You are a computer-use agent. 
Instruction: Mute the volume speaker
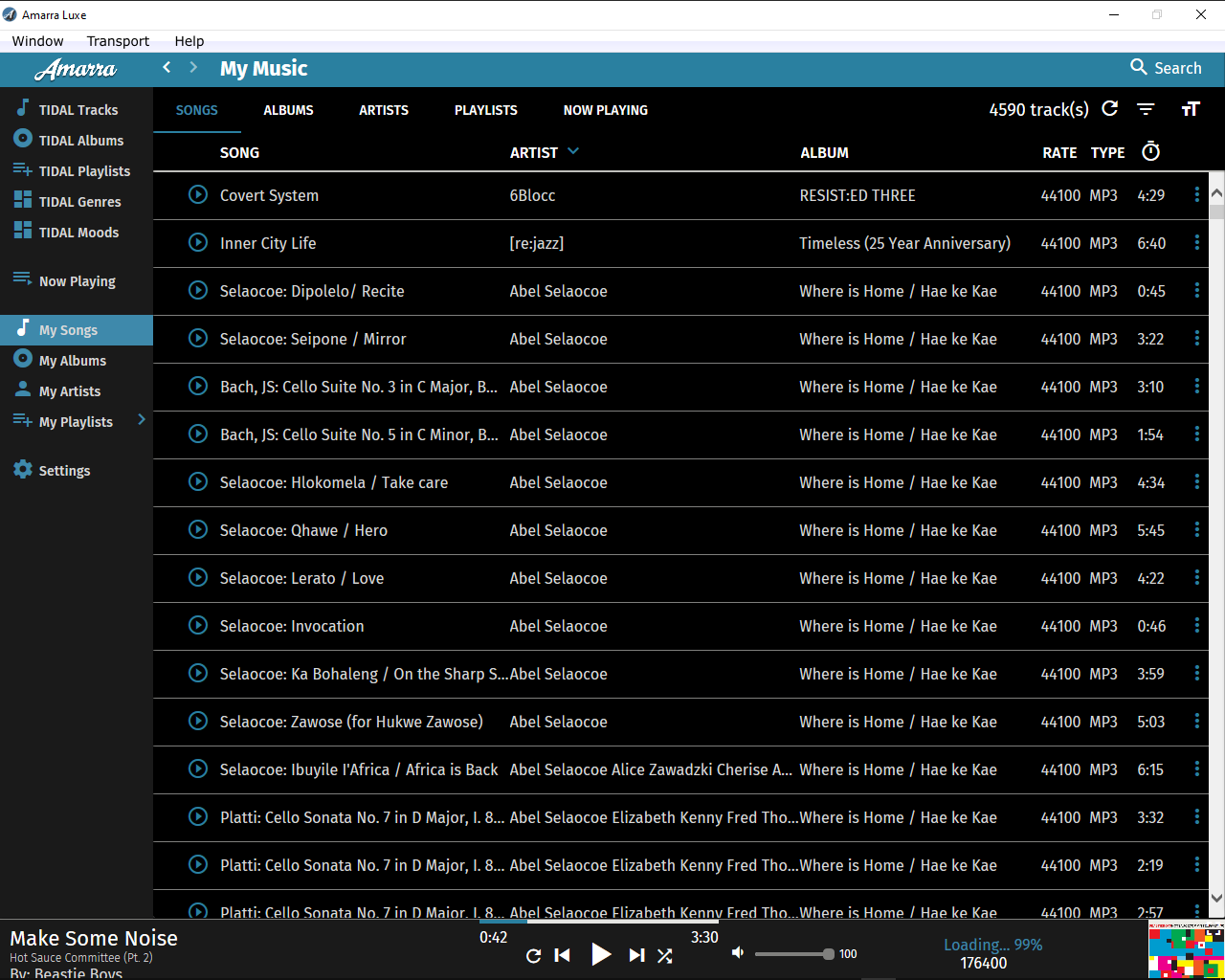738,953
